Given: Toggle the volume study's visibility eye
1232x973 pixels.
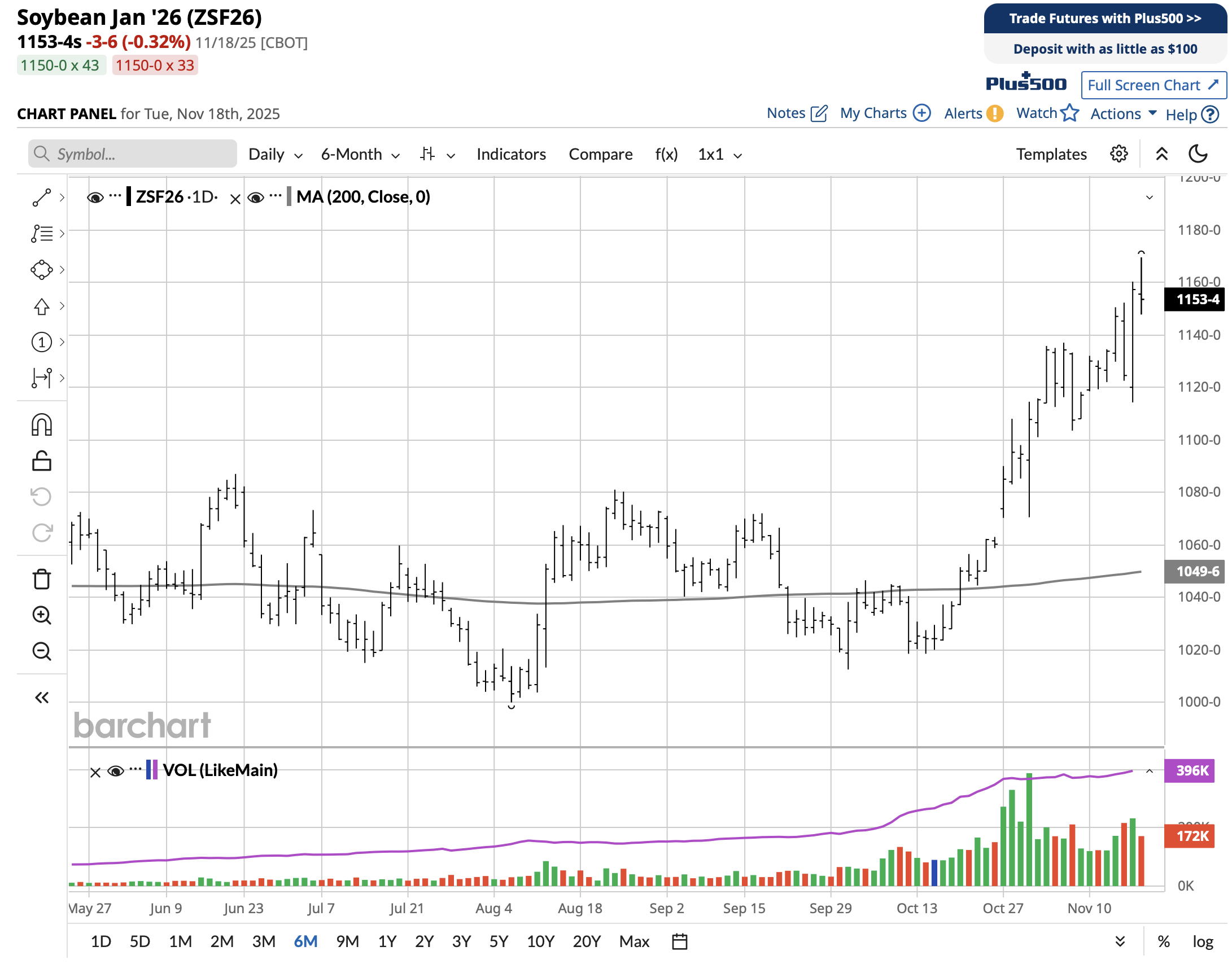Looking at the screenshot, I should [x=116, y=772].
